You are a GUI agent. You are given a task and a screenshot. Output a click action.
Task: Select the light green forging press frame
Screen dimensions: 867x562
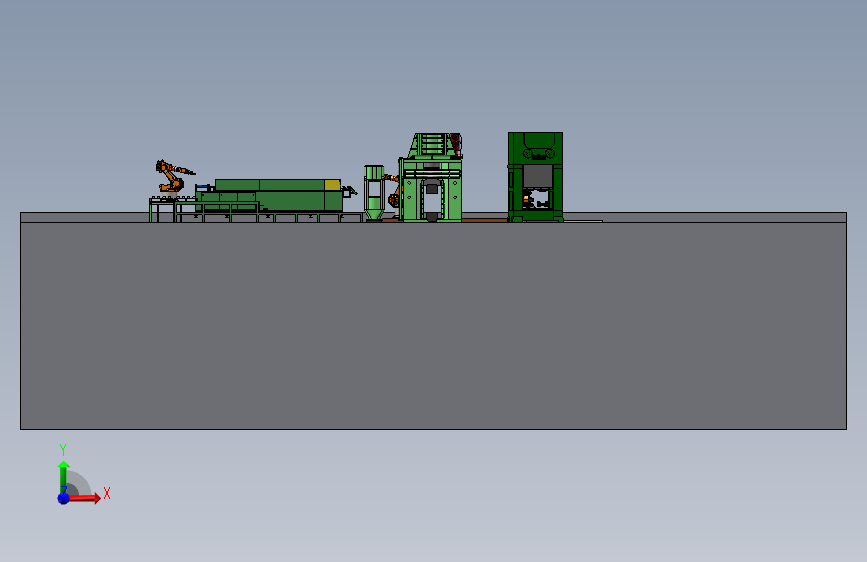pos(432,178)
